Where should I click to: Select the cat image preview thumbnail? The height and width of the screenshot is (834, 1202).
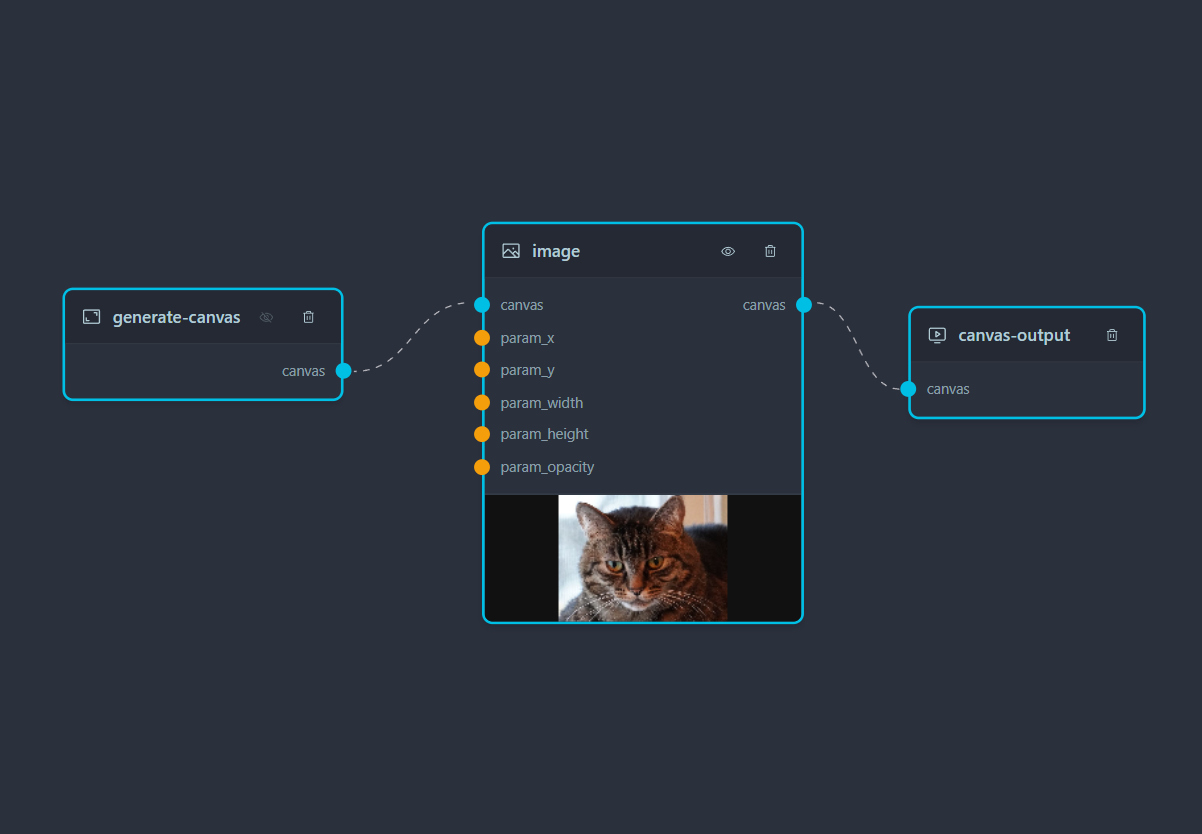[643, 558]
